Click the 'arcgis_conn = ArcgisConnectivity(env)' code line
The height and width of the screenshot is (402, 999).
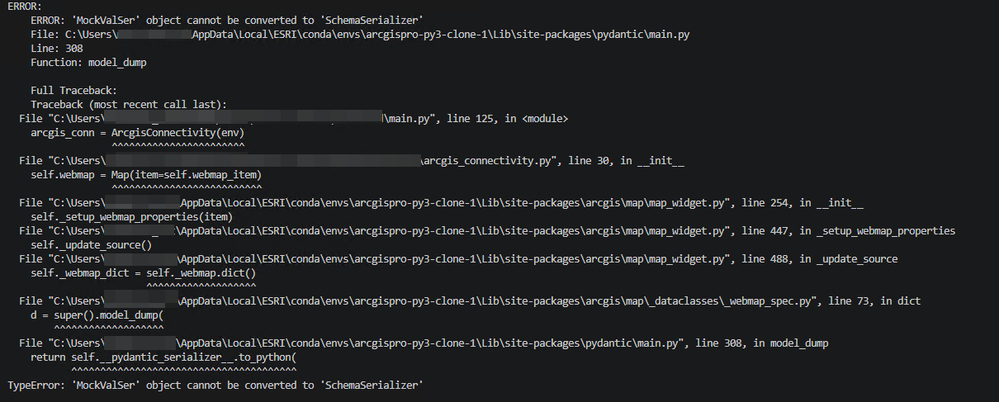click(138, 133)
